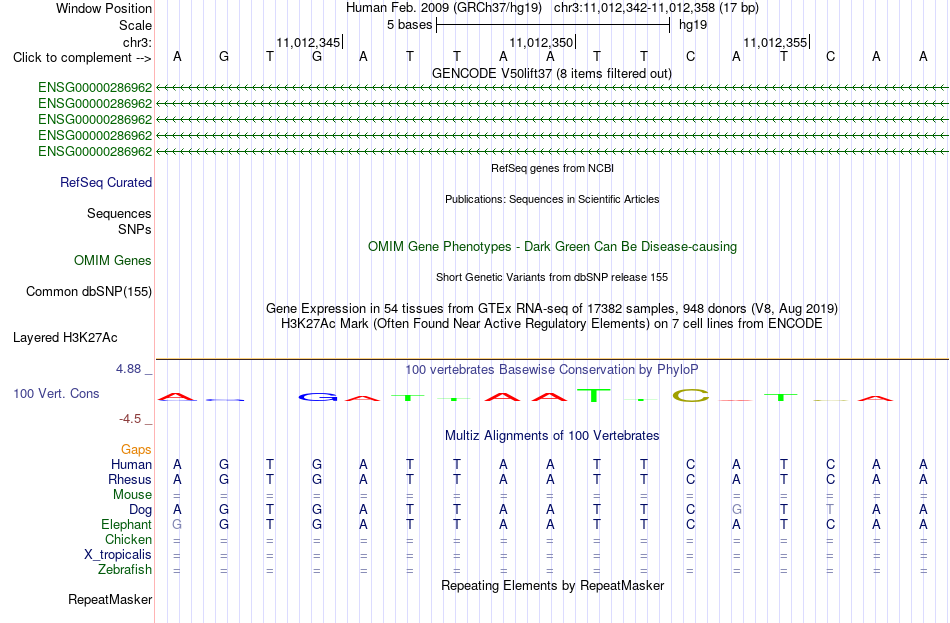Click the 'Human' species label

click(x=131, y=465)
